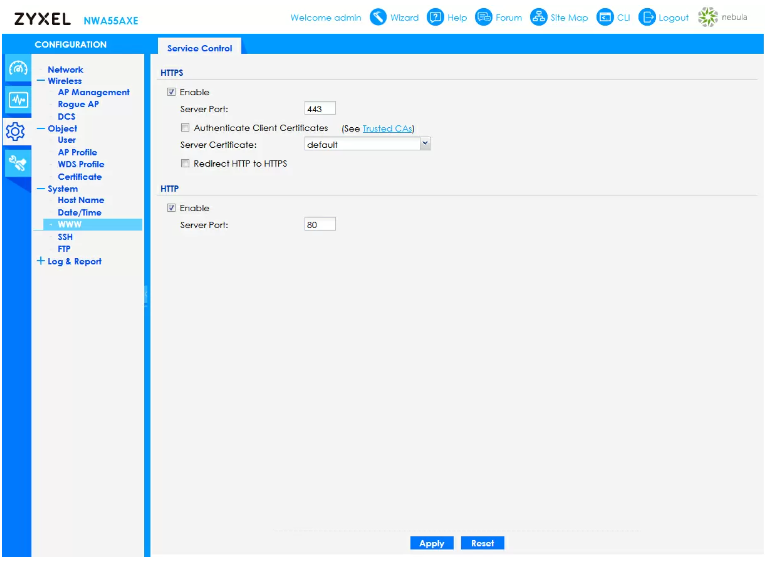The image size is (765, 565).
Task: Toggle Authenticate Client Certificates checkbox
Action: (185, 128)
